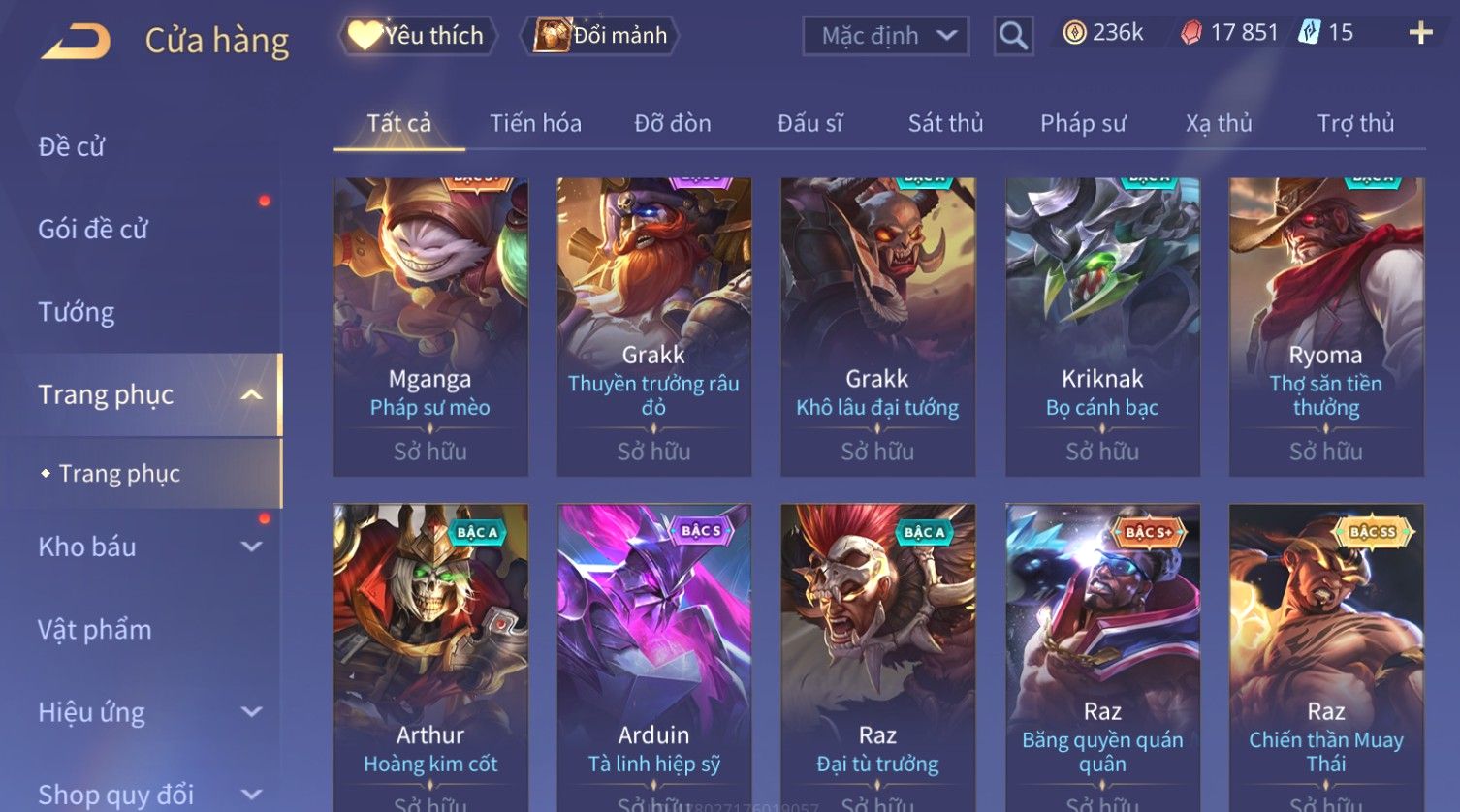
Task: Tap the plus icon to add currency
Action: tap(1420, 33)
